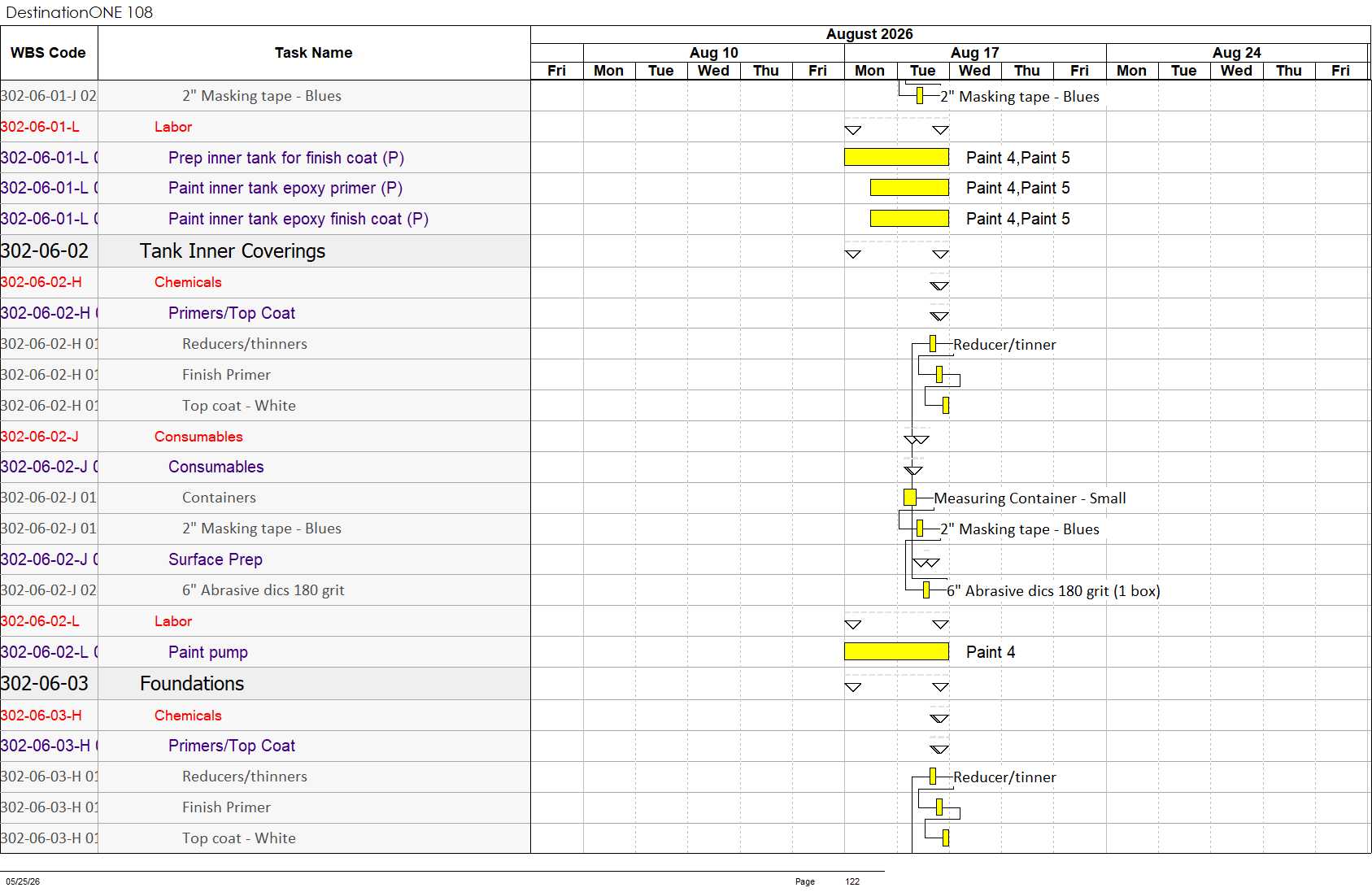Click the top Reducer/tinner milestone marker

[933, 344]
